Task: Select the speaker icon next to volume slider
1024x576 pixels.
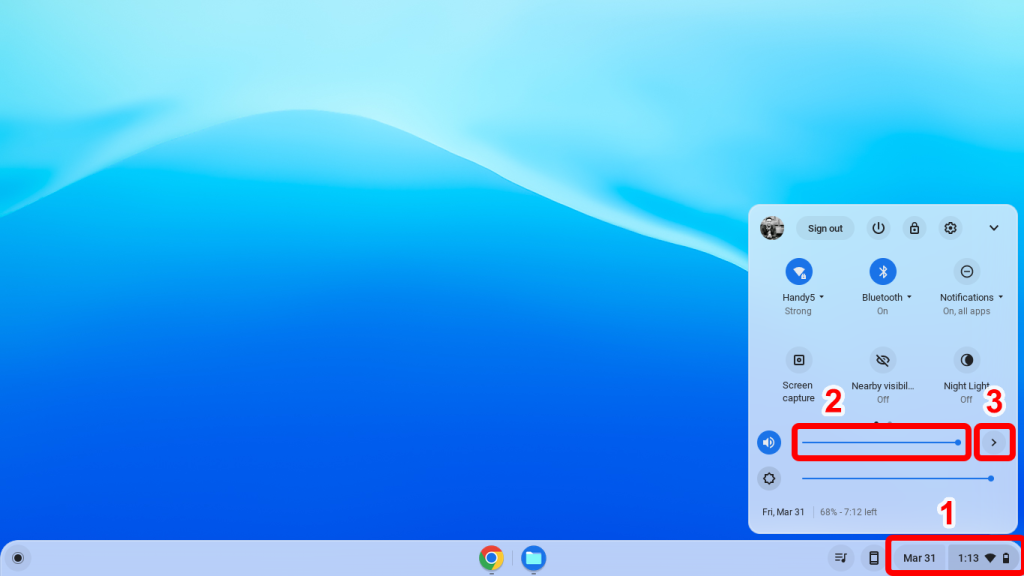Action: (769, 442)
